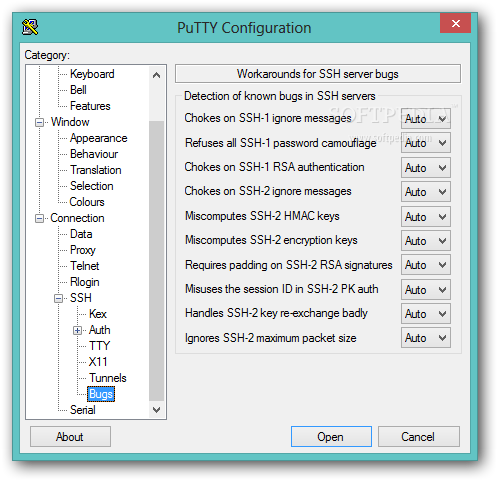Open dropdown for Miscomputes SSH-2 encryption keys
Image resolution: width=498 pixels, height=481 pixels.
(x=426, y=241)
